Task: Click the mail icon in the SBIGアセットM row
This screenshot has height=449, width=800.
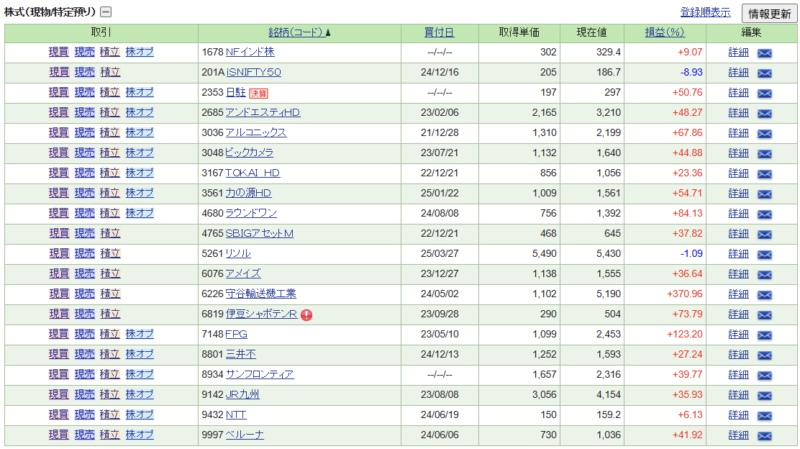Action: 764,235
